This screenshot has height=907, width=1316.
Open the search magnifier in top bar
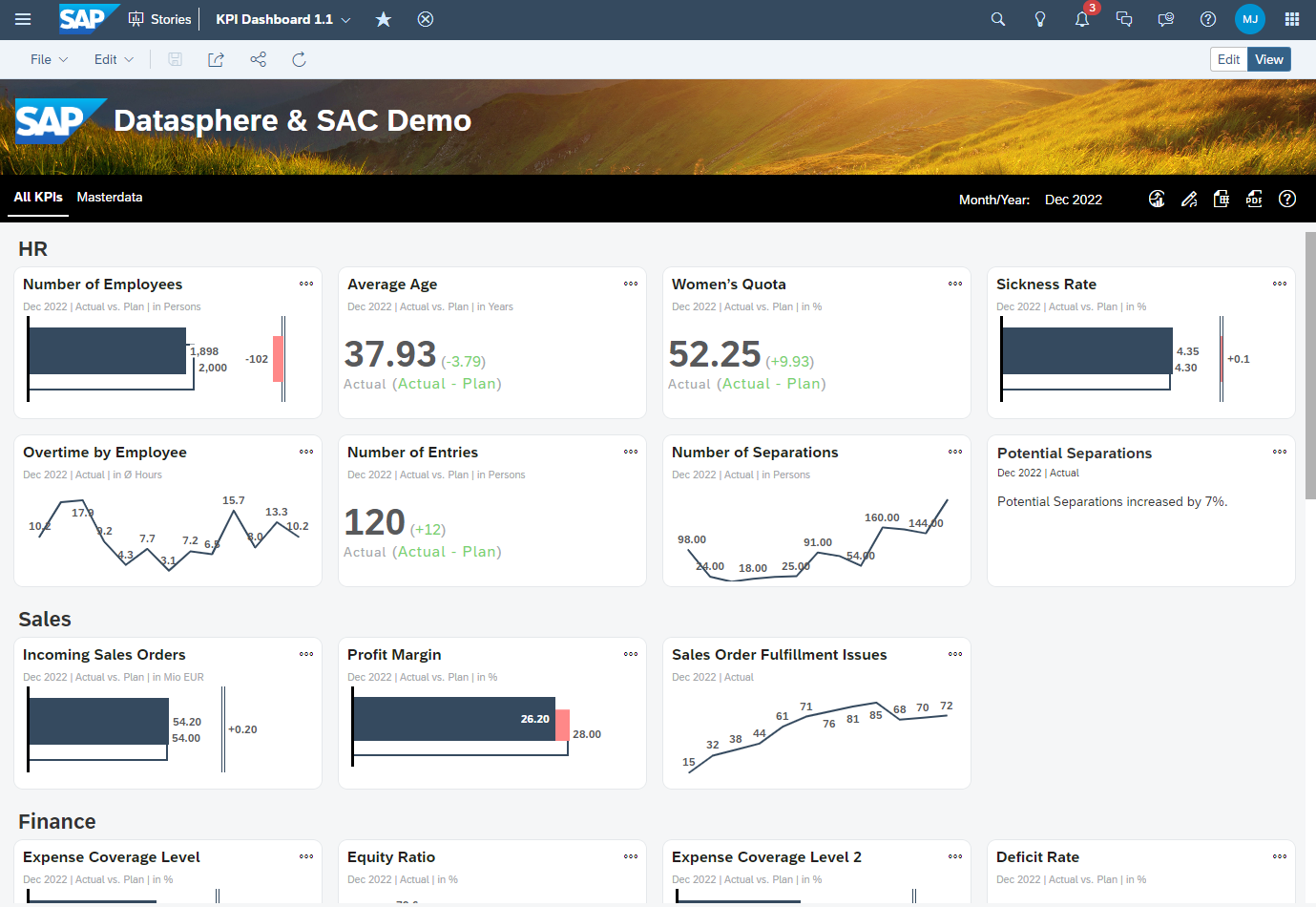[998, 19]
